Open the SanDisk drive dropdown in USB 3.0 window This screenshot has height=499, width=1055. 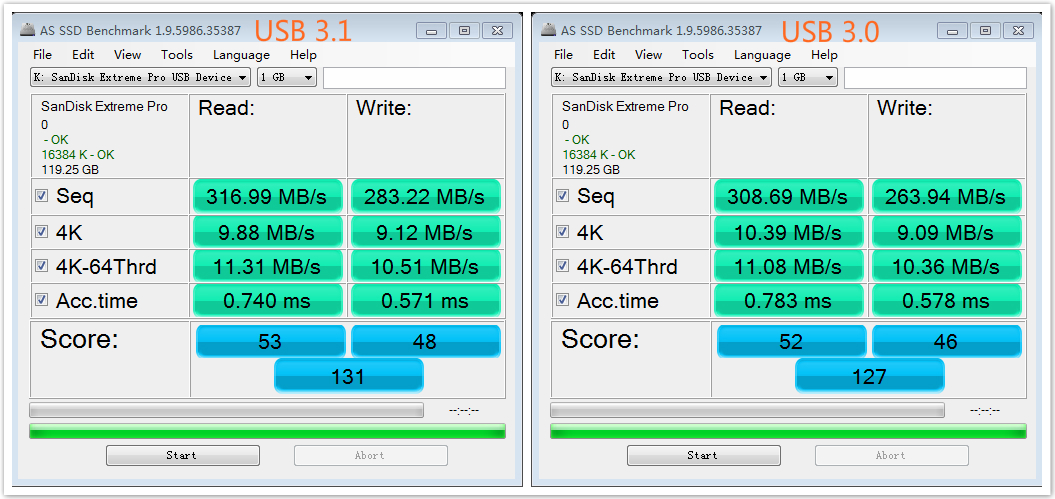[662, 77]
